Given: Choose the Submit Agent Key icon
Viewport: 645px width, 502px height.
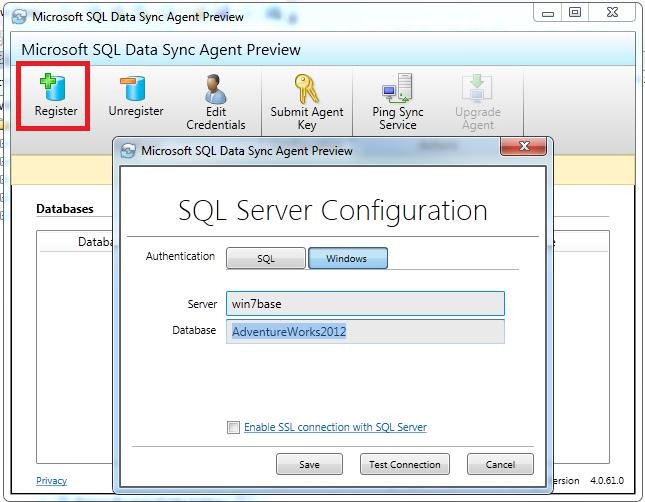Looking at the screenshot, I should click(306, 88).
